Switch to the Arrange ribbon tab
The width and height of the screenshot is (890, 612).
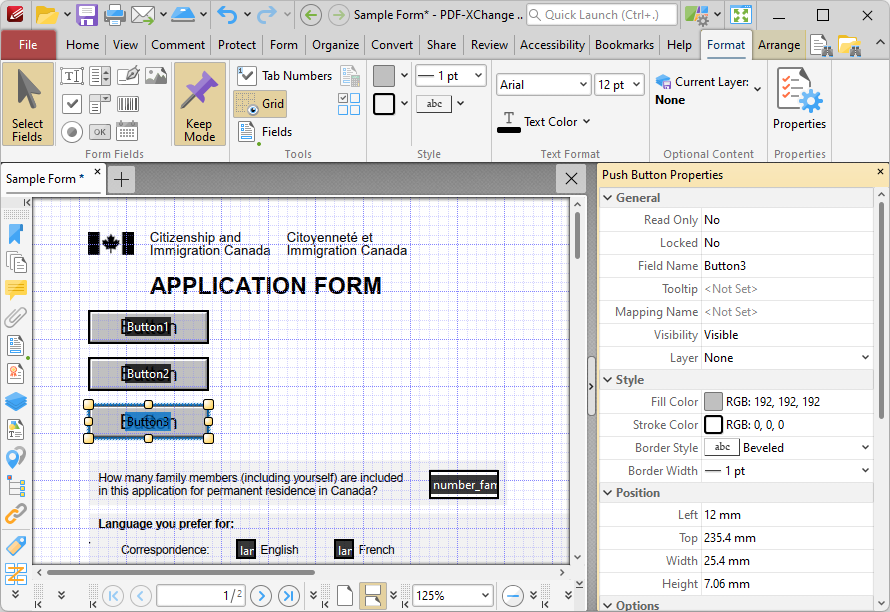point(779,45)
